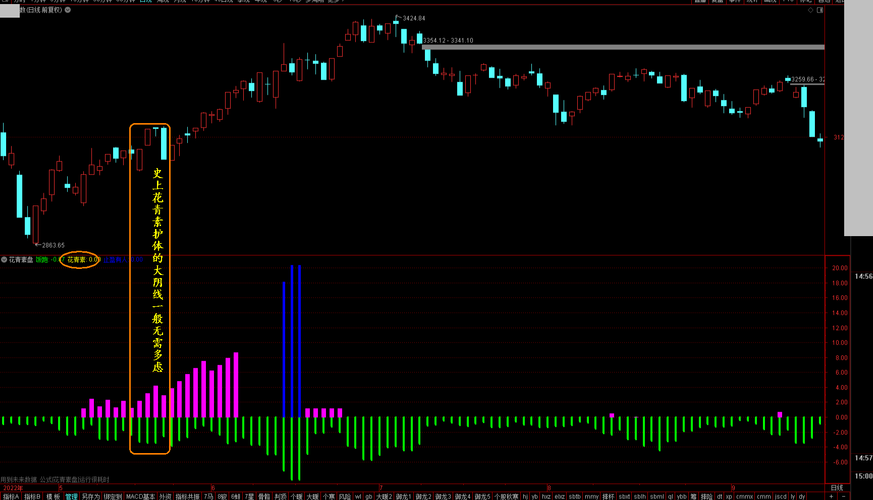Select the 7马 indicator tab
Image resolution: width=873 pixels, height=500 pixels.
(x=208, y=496)
